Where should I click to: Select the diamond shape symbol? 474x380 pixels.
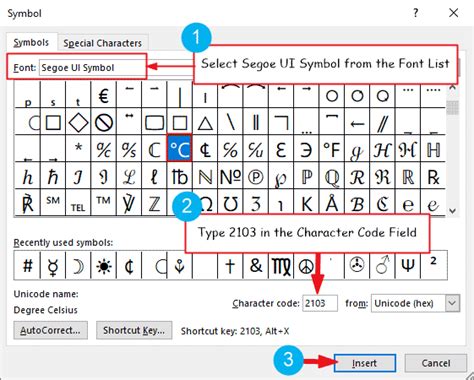(78, 121)
